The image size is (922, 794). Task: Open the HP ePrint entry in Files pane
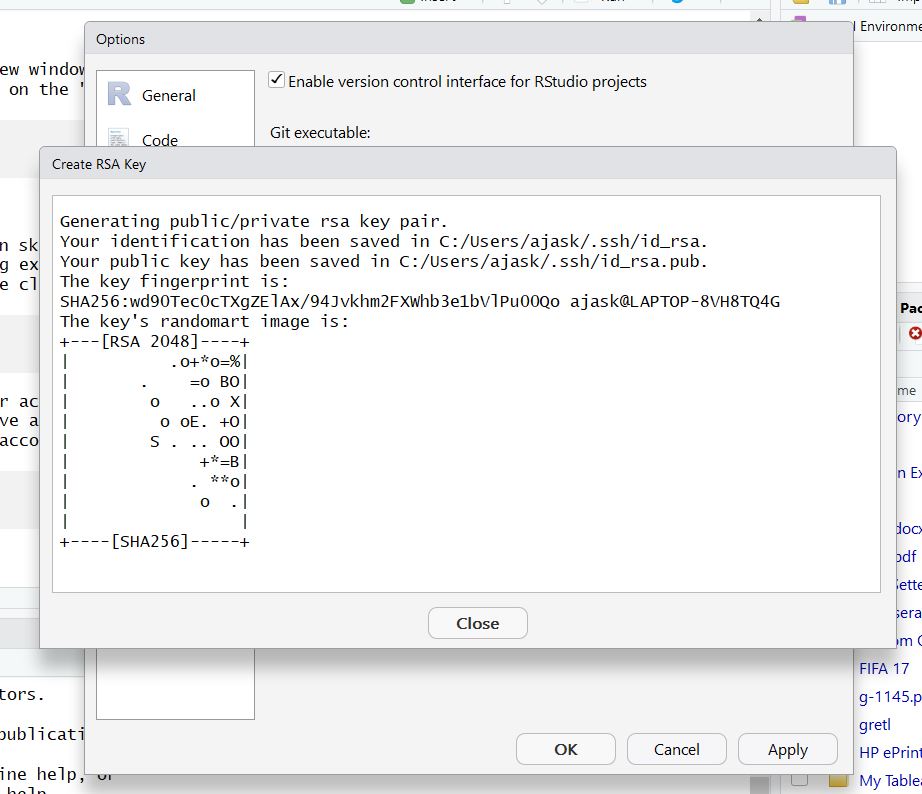click(890, 753)
